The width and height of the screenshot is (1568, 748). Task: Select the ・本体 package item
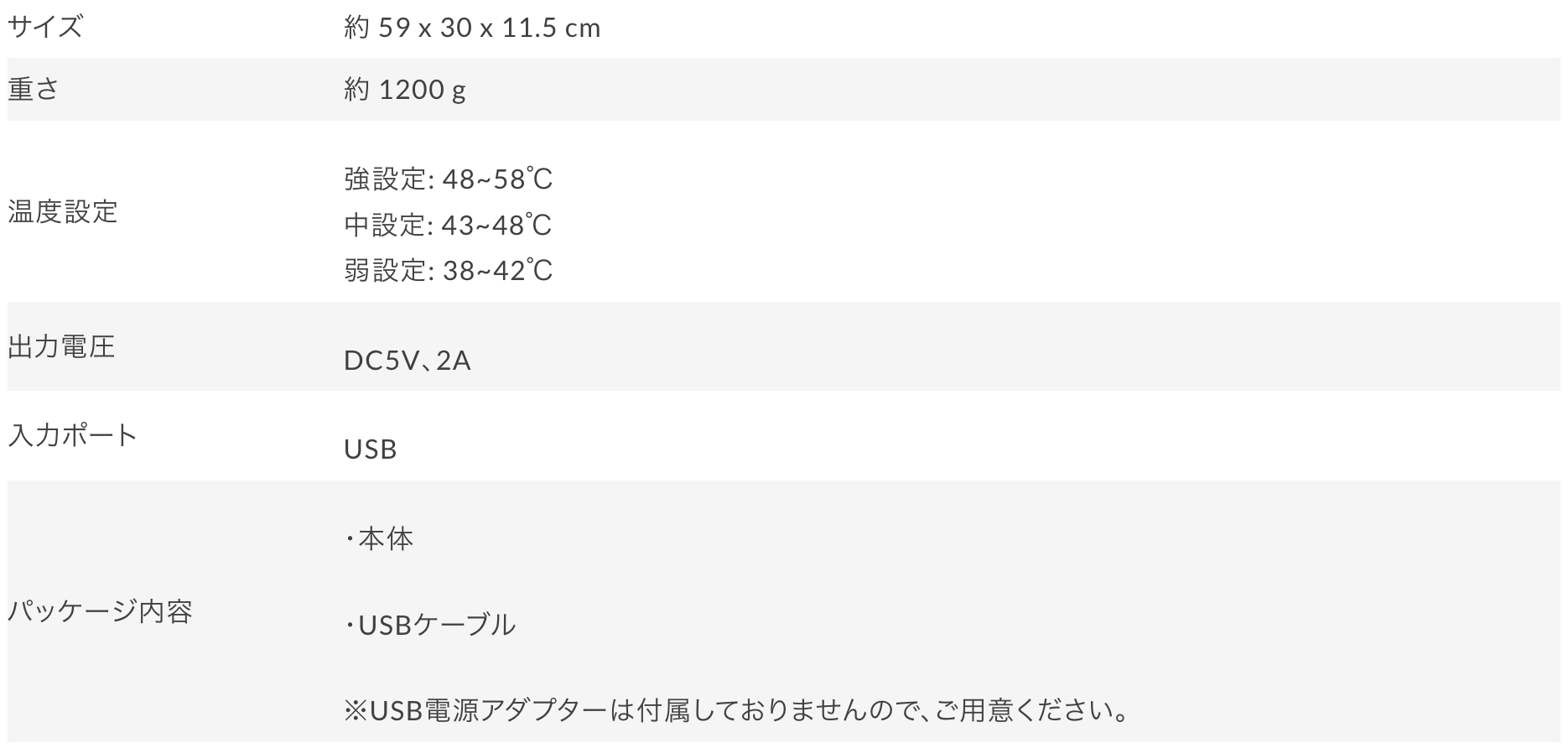click(x=379, y=538)
